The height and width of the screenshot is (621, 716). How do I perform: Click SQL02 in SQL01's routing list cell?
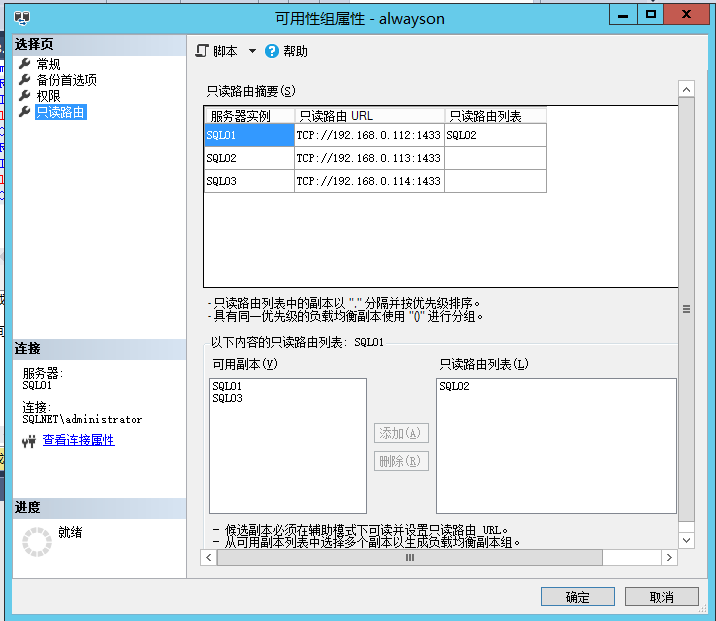495,135
